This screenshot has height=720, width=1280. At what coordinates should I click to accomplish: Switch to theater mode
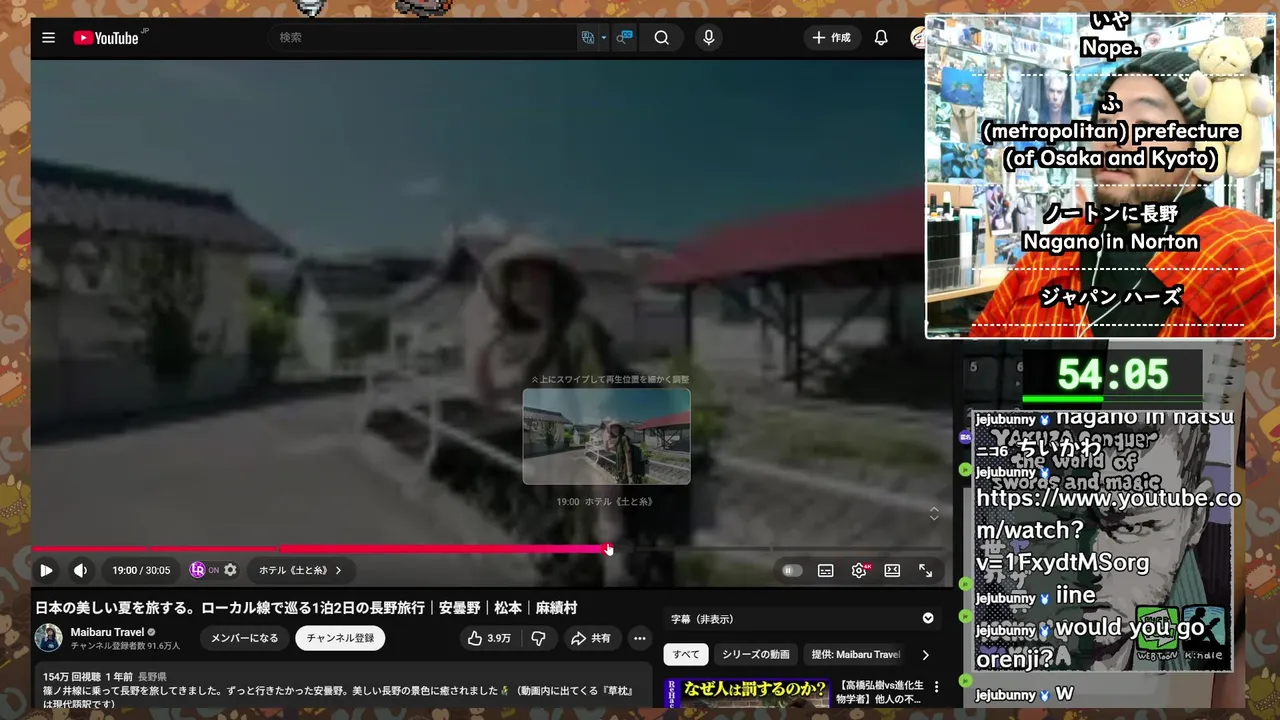coord(892,570)
